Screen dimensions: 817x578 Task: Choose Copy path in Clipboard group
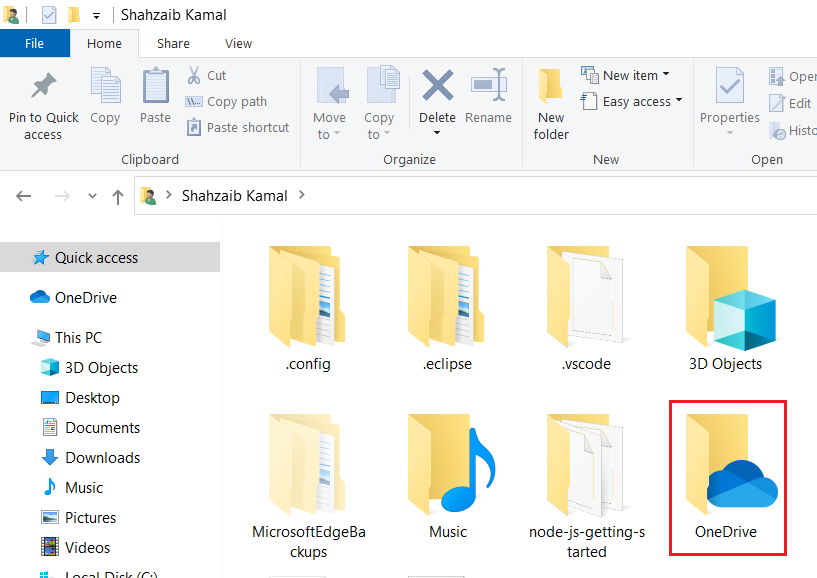tap(226, 102)
